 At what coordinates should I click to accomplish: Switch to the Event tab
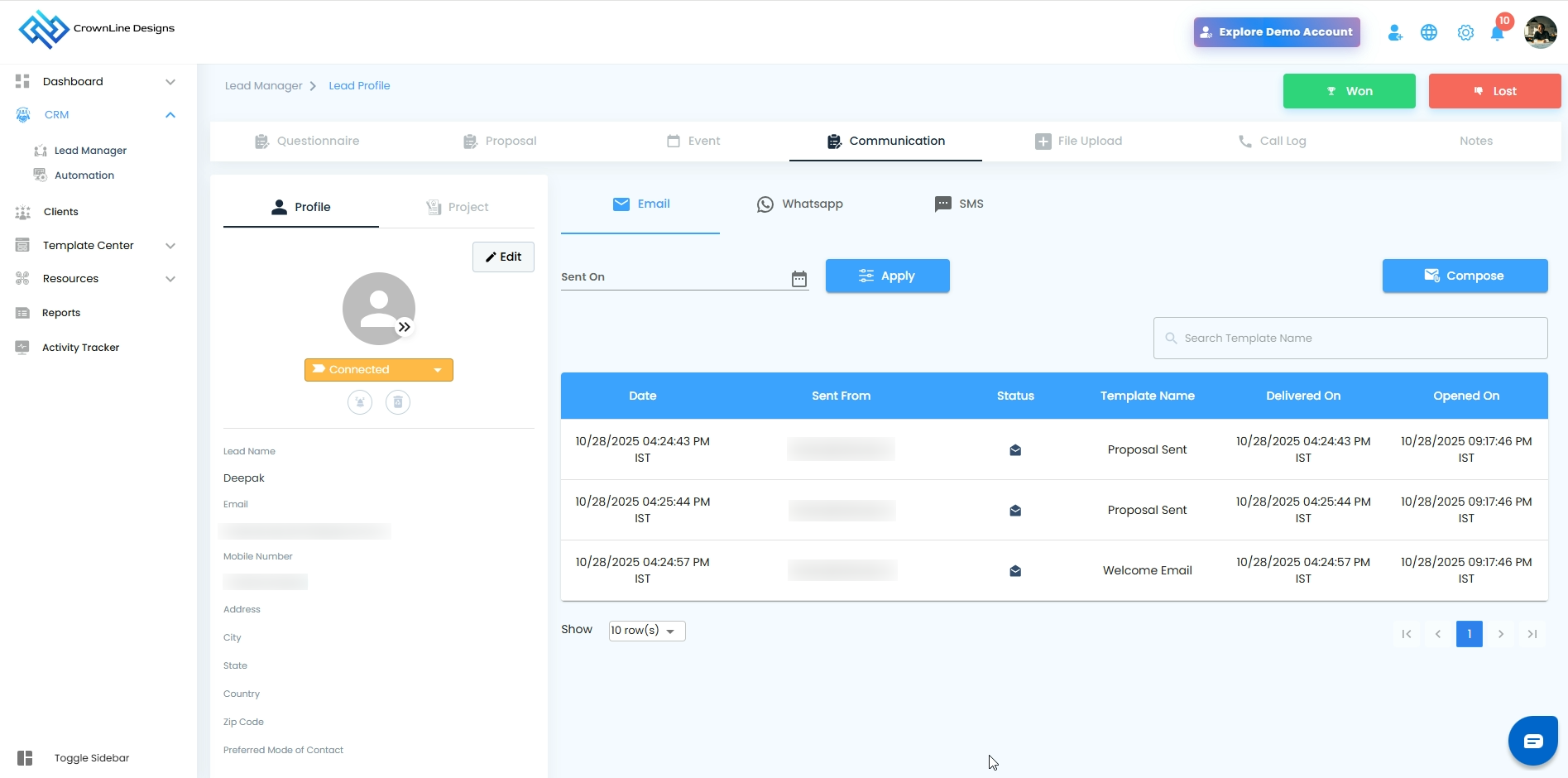pos(693,142)
